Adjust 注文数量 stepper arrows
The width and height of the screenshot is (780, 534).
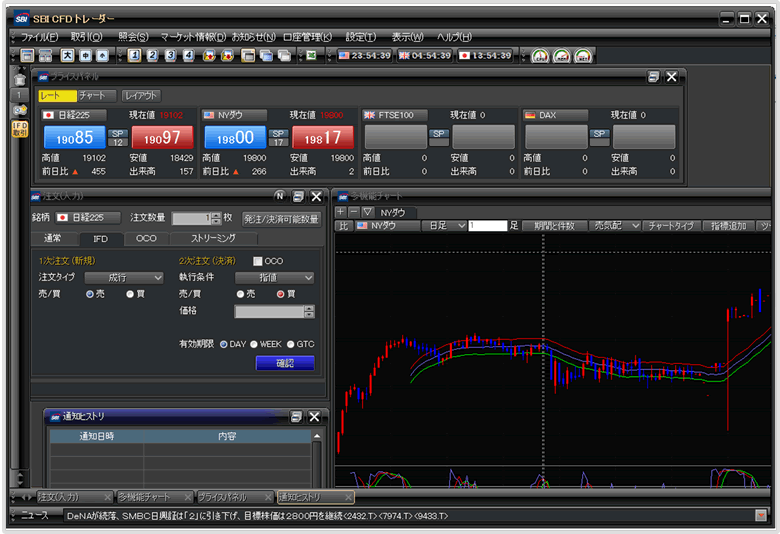pyautogui.click(x=216, y=218)
